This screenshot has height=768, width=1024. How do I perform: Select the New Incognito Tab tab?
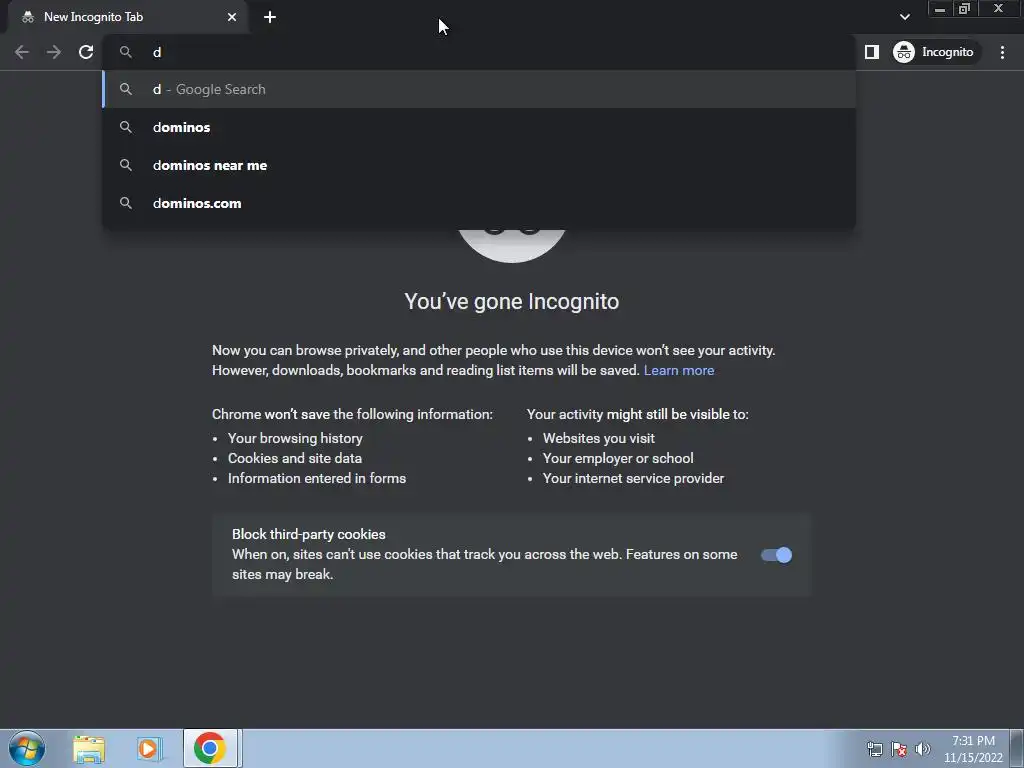[127, 17]
